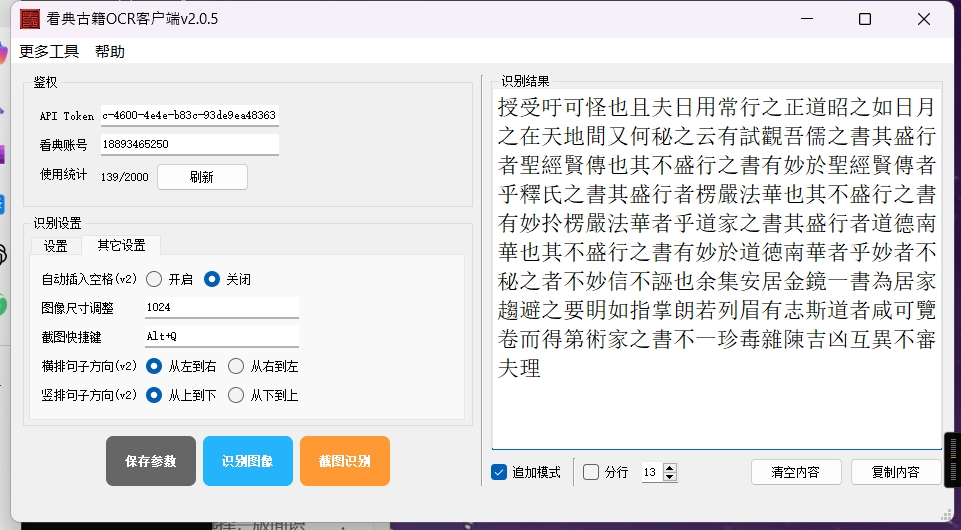Choose 从下到上 vertical sentence direction

236,395
